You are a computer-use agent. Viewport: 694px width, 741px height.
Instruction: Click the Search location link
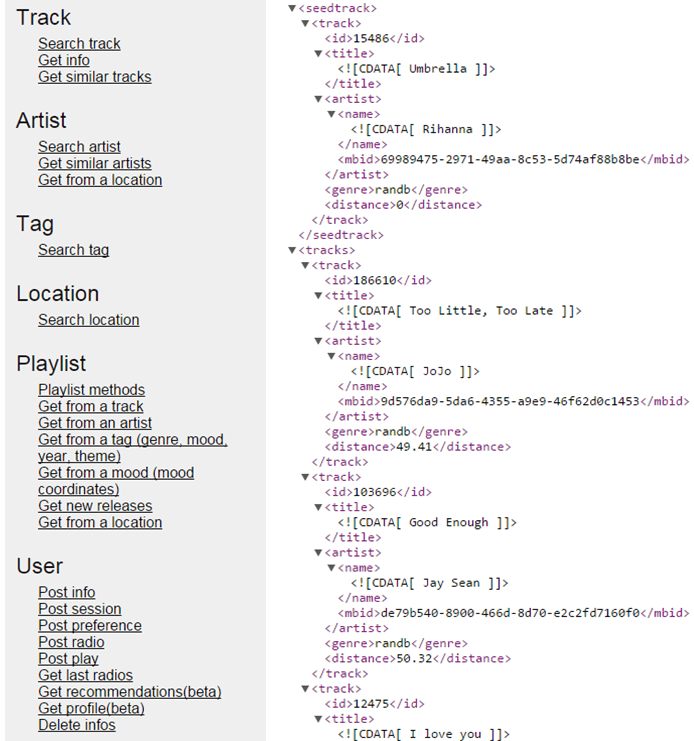(89, 320)
